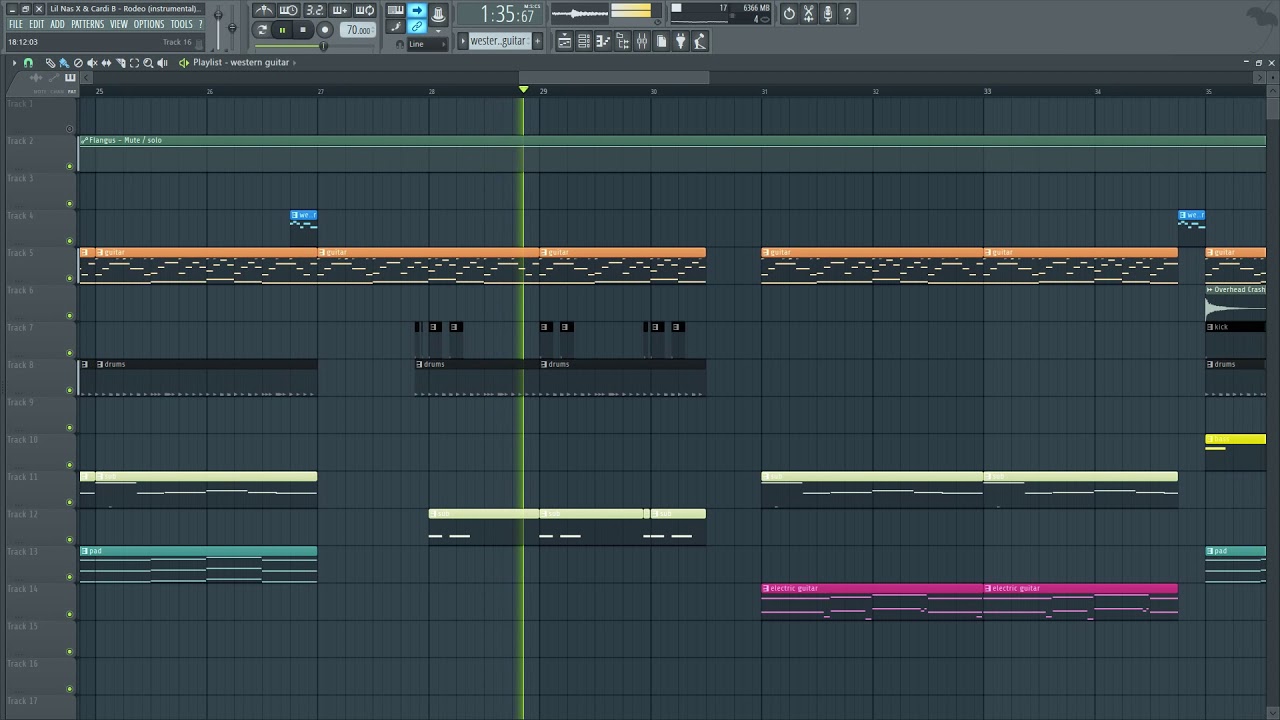Mute Track 8 drums green dot
Viewport: 1280px width, 720px height.
[x=69, y=390]
